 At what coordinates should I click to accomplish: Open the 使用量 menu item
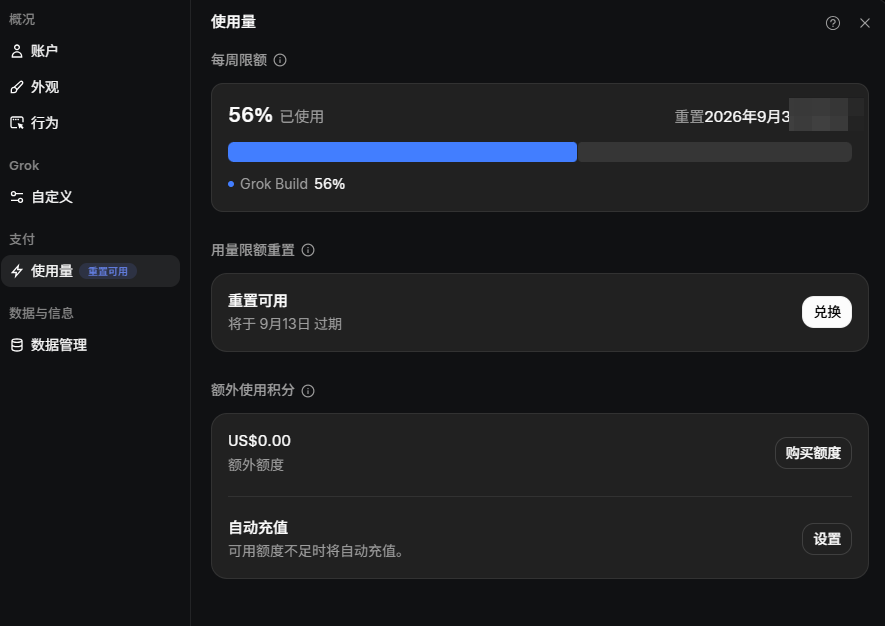tap(90, 271)
